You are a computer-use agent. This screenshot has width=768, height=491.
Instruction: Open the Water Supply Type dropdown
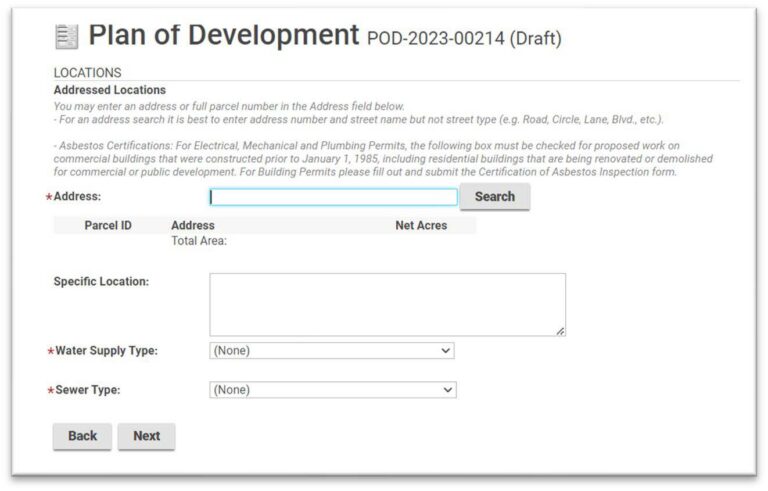[x=332, y=351]
